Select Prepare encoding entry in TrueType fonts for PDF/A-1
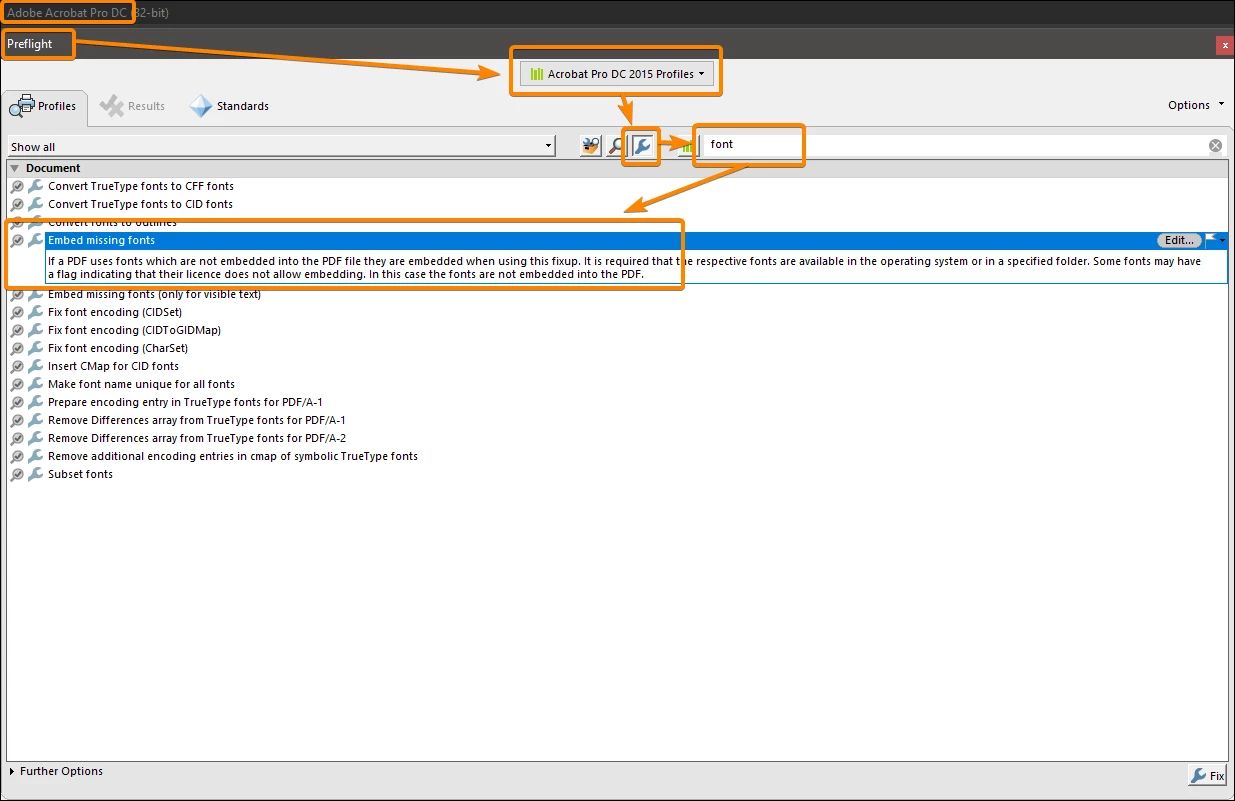The image size is (1235, 801). pos(185,402)
